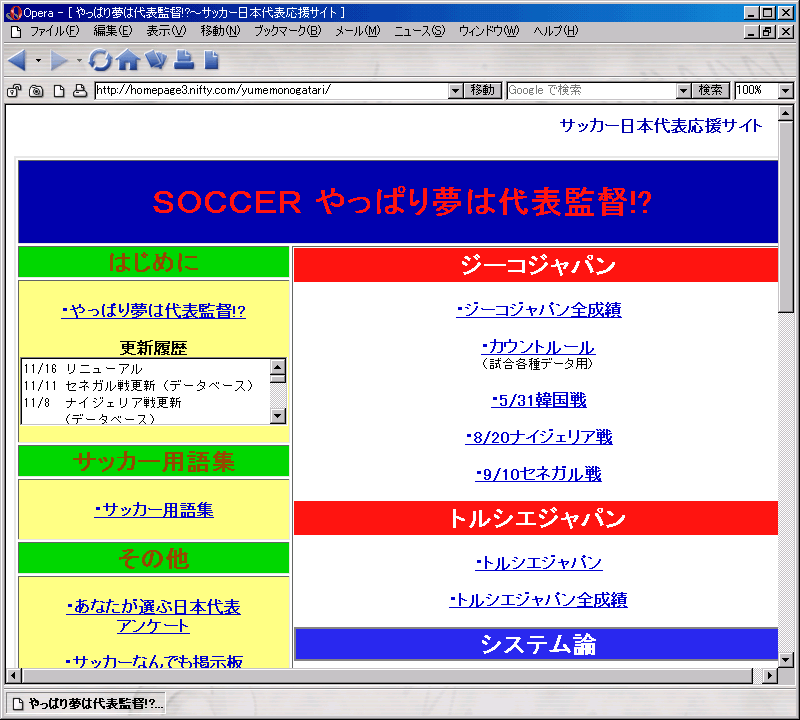Open the 表示(V) menu
This screenshot has width=800, height=720.
166,31
